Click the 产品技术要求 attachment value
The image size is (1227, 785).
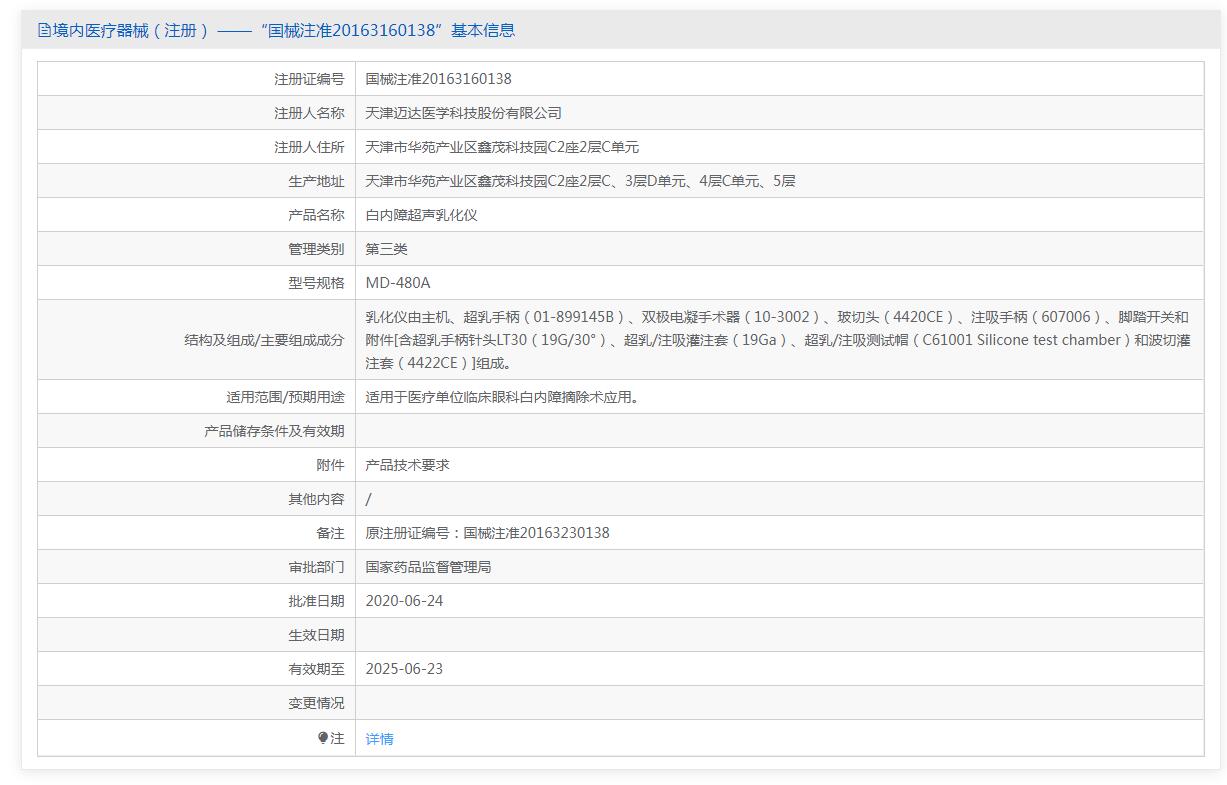click(x=407, y=465)
